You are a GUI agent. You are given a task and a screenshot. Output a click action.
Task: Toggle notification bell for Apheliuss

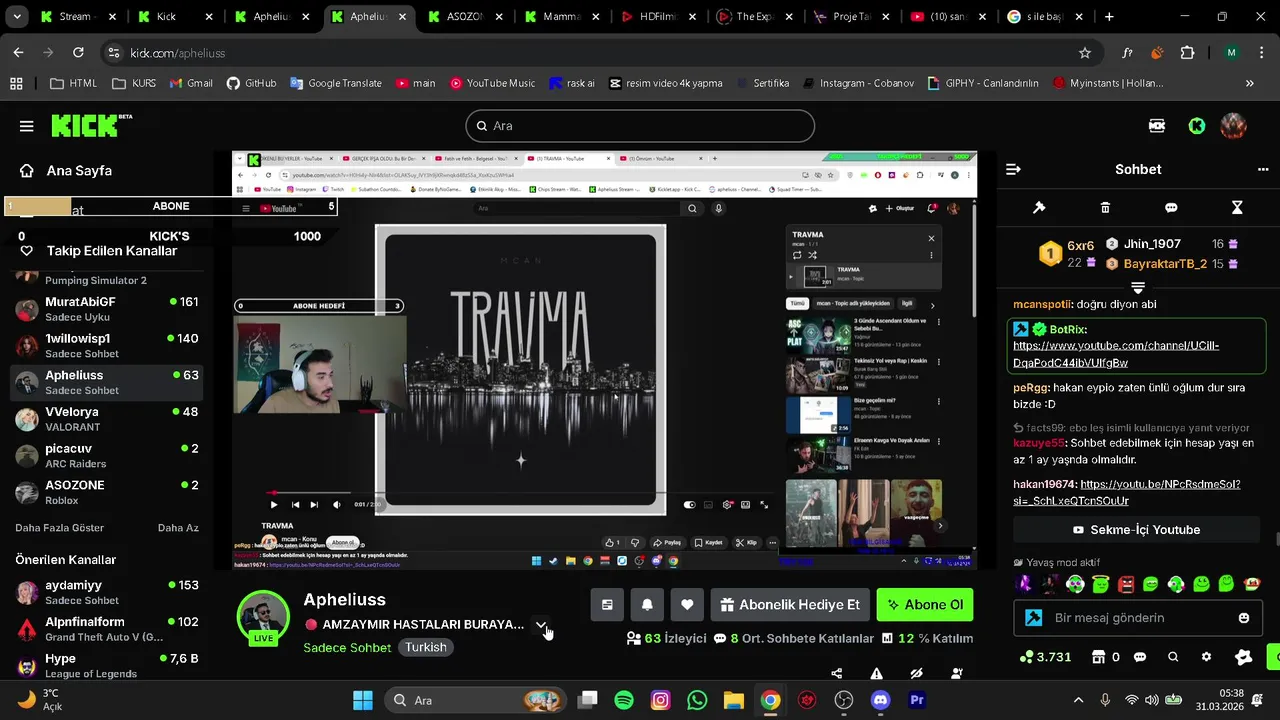(647, 605)
